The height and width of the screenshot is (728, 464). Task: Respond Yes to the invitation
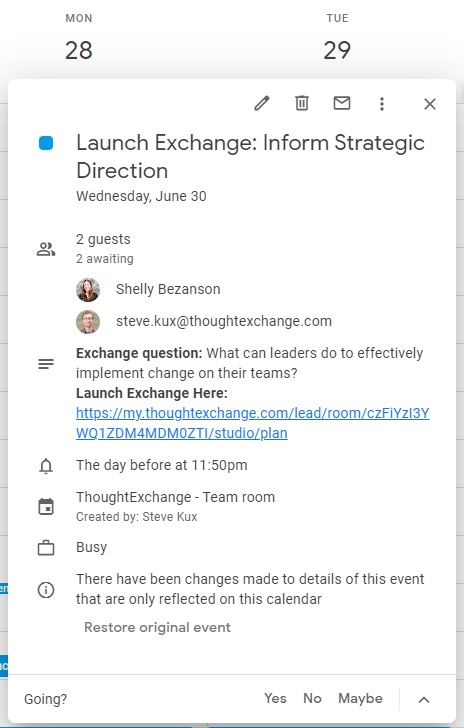275,698
